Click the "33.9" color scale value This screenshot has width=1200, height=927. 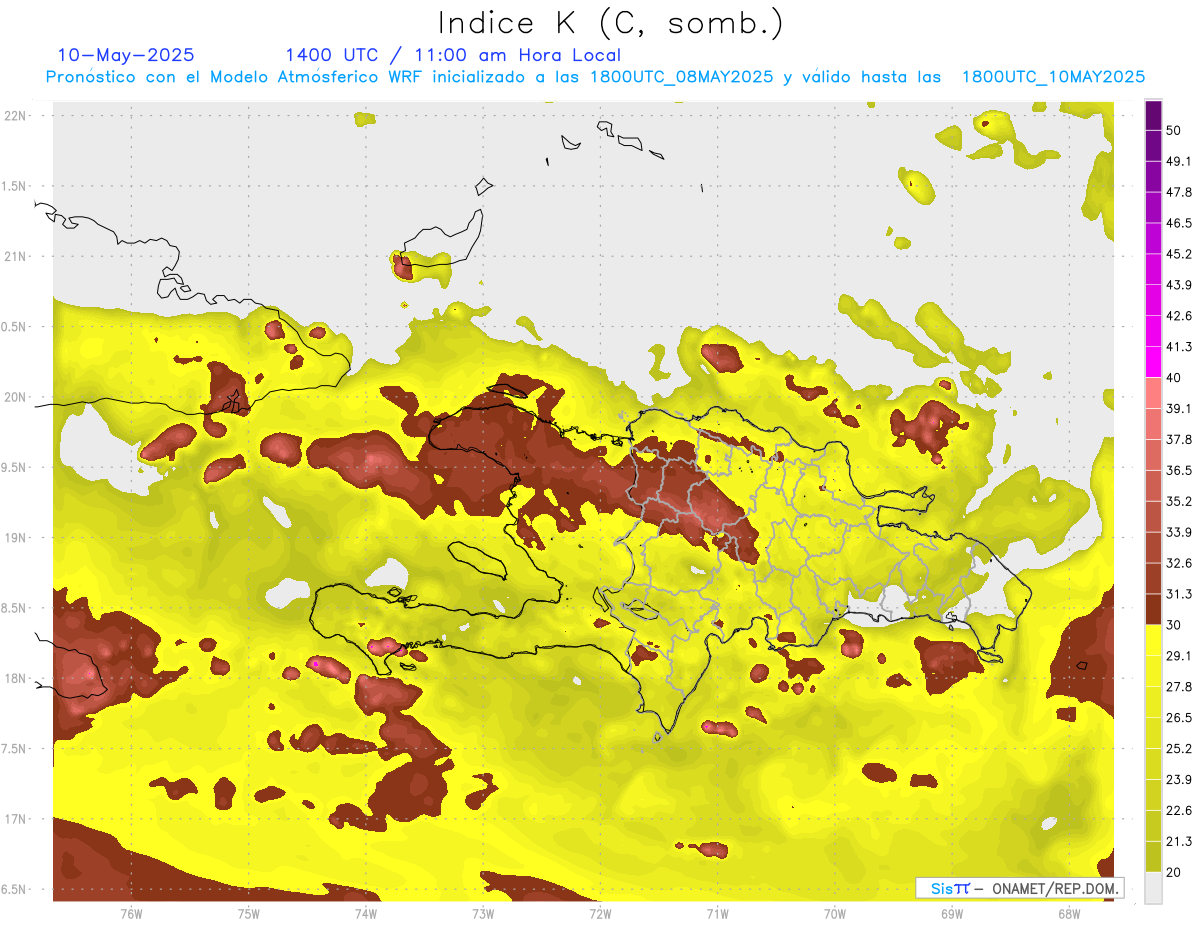coord(1180,532)
